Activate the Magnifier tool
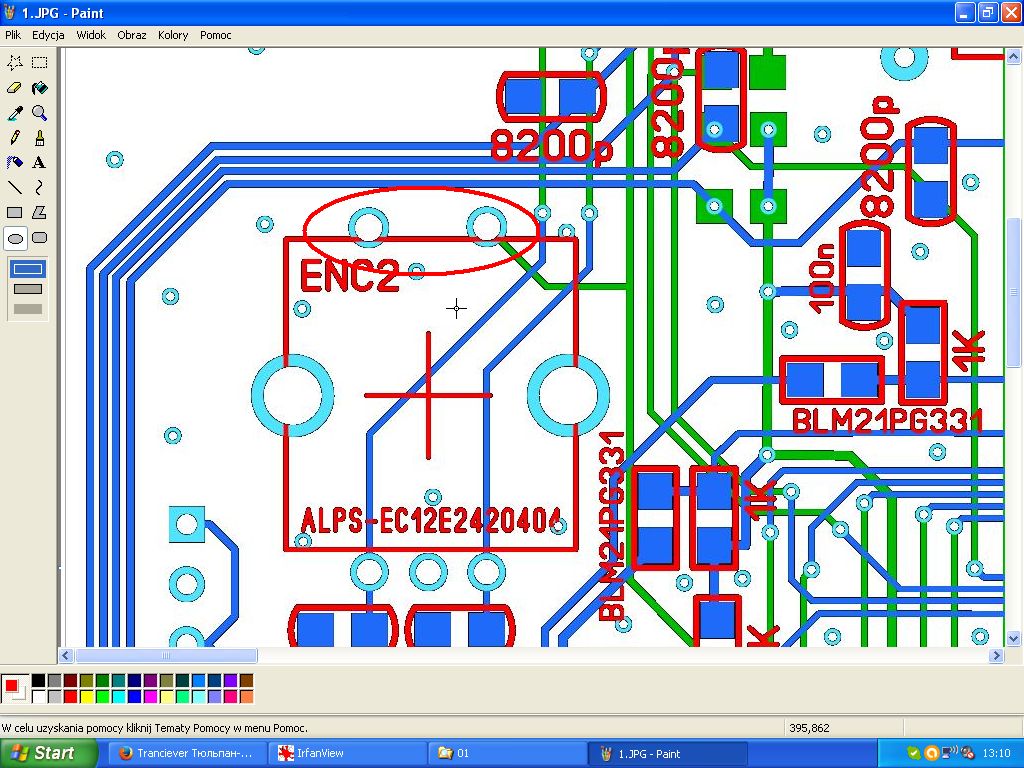Screen dimensions: 1024x768 pyautogui.click(x=39, y=113)
